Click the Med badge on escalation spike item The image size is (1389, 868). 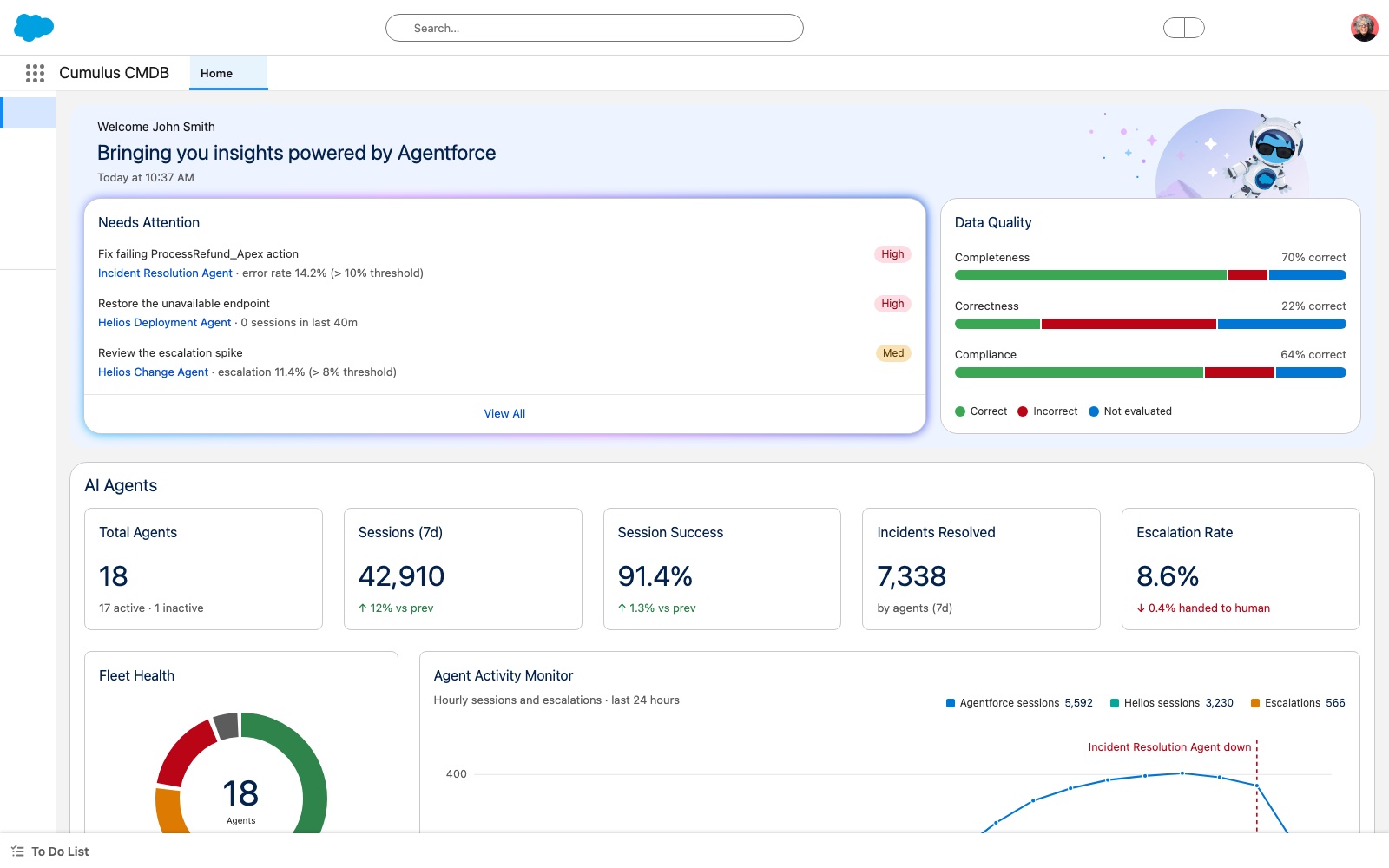(x=893, y=353)
